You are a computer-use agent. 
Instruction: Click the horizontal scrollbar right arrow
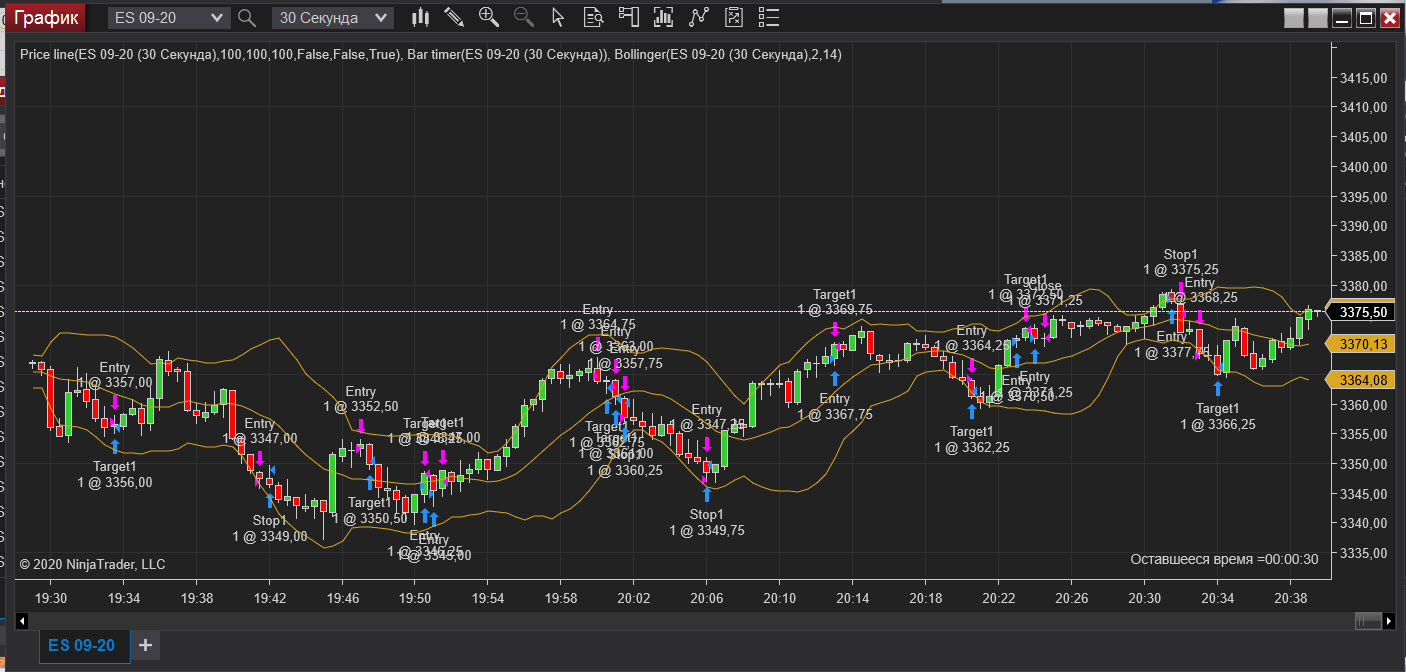pos(1390,622)
